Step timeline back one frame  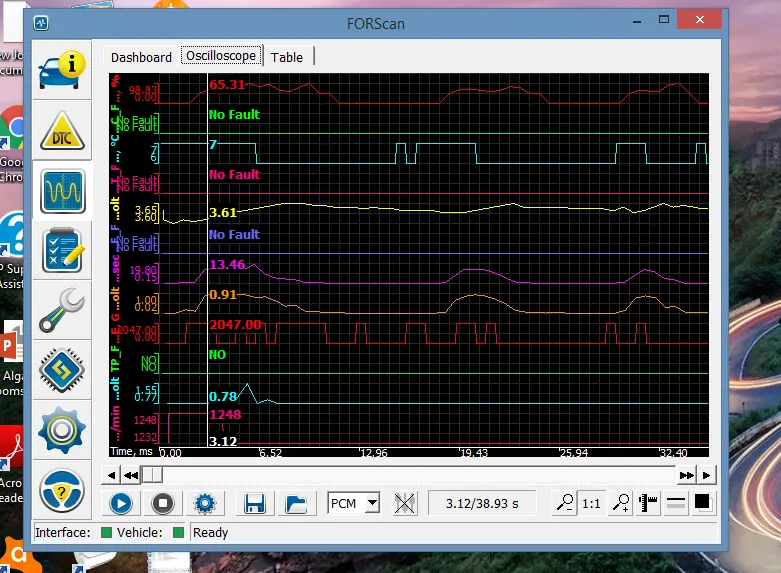pyautogui.click(x=111, y=475)
